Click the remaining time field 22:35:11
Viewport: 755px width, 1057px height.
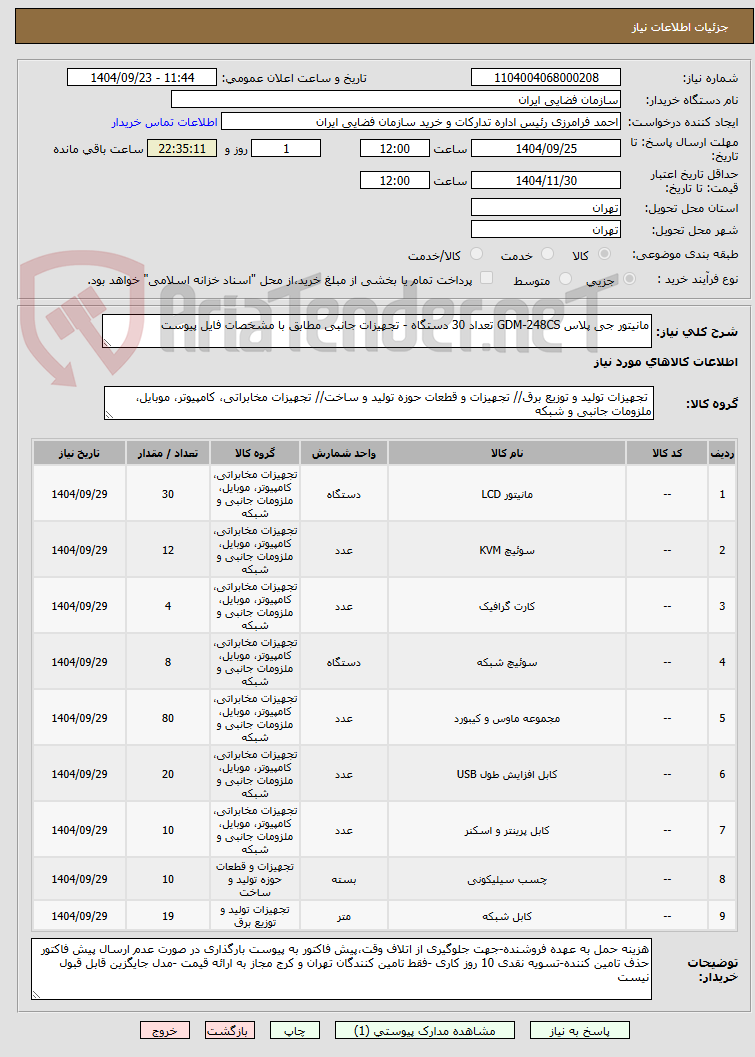[x=182, y=148]
